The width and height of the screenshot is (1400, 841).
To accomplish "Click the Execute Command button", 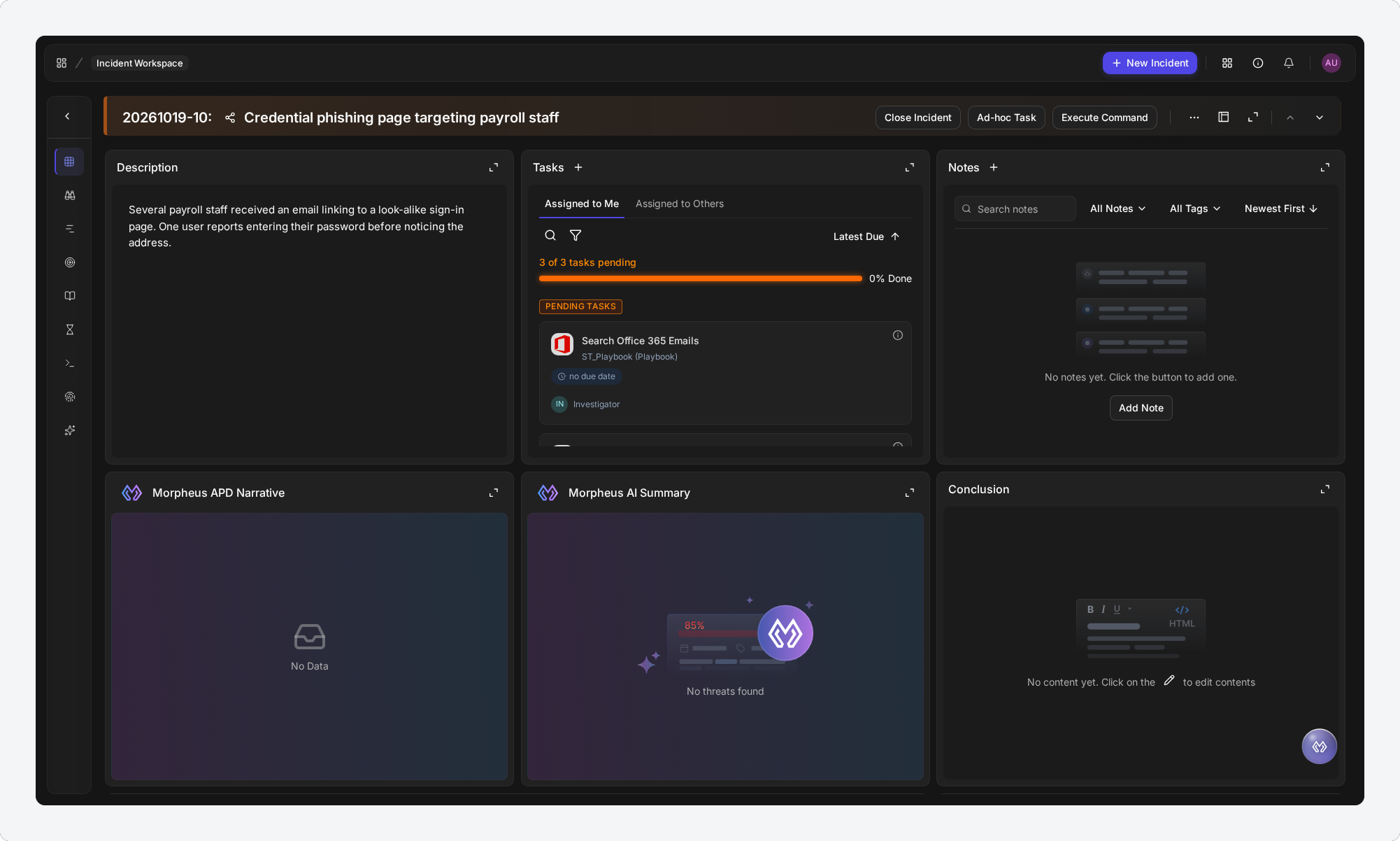I will pos(1104,118).
